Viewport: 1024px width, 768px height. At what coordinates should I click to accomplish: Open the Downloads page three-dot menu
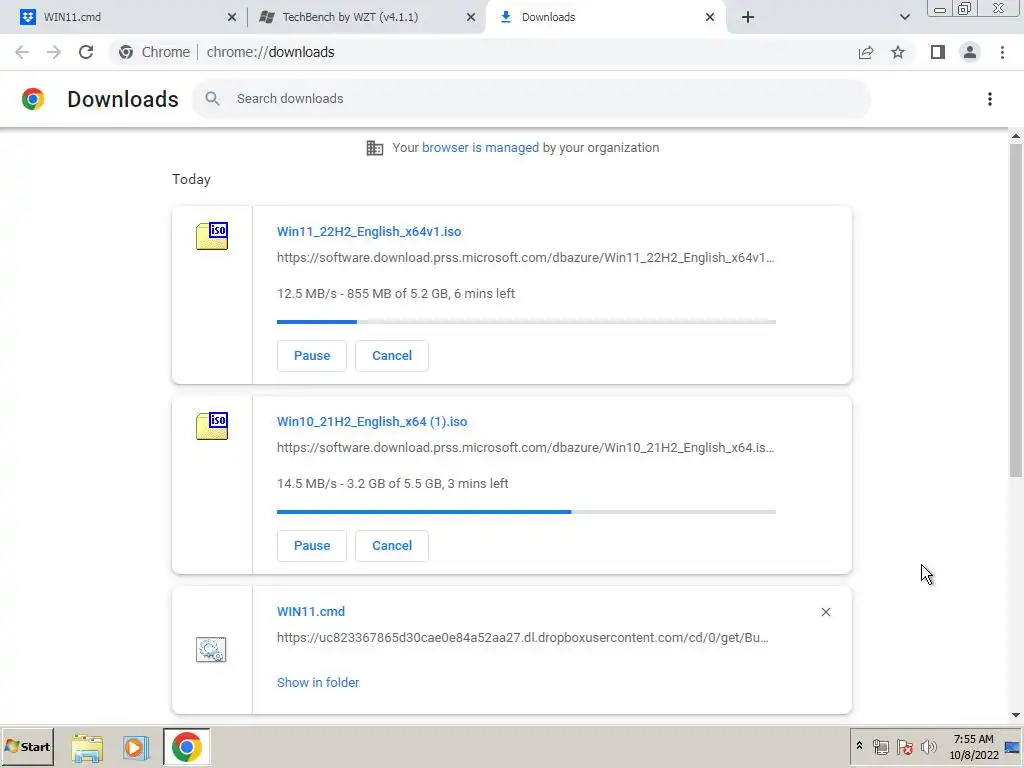coord(990,99)
